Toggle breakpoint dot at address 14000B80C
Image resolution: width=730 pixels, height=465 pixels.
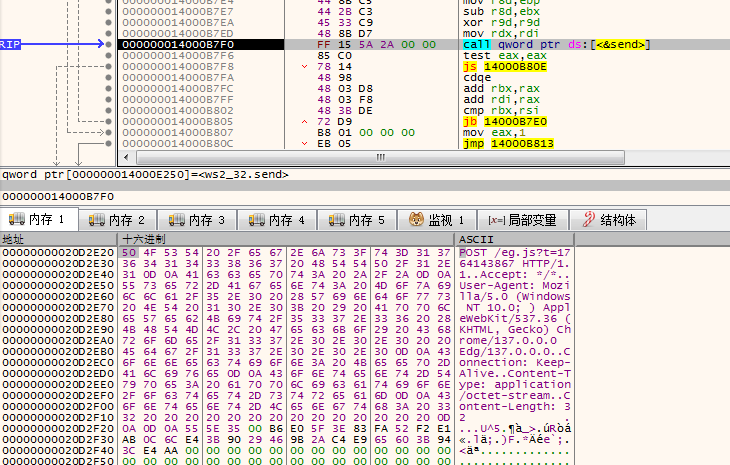coord(108,143)
